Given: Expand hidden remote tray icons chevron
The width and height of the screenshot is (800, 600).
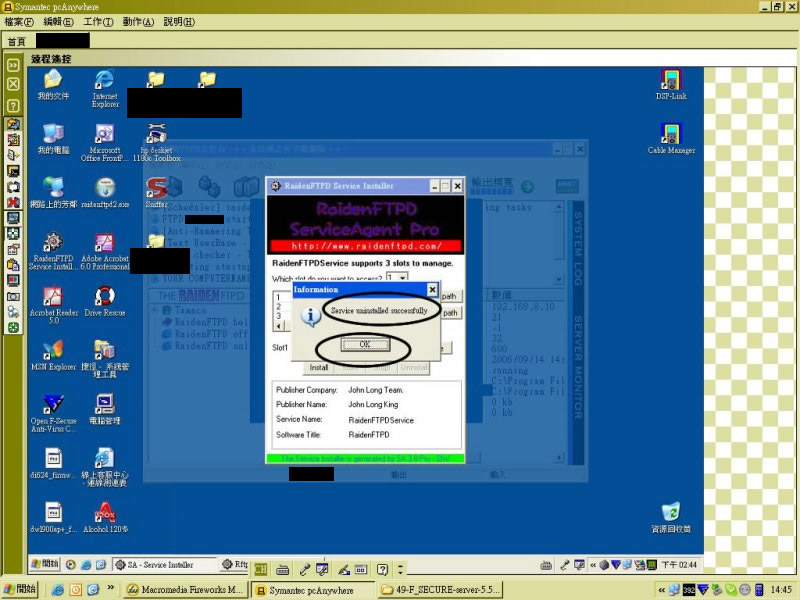Looking at the screenshot, I should pos(592,565).
